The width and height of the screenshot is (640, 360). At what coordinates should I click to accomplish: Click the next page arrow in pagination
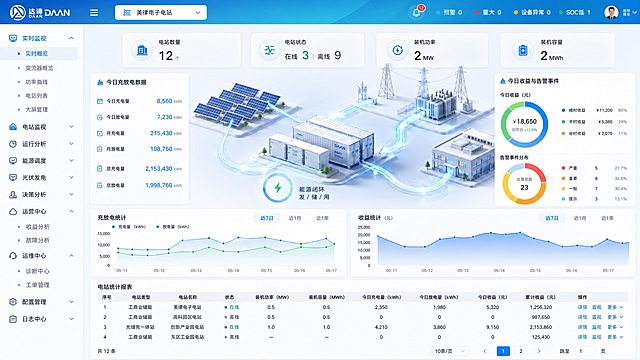click(539, 351)
